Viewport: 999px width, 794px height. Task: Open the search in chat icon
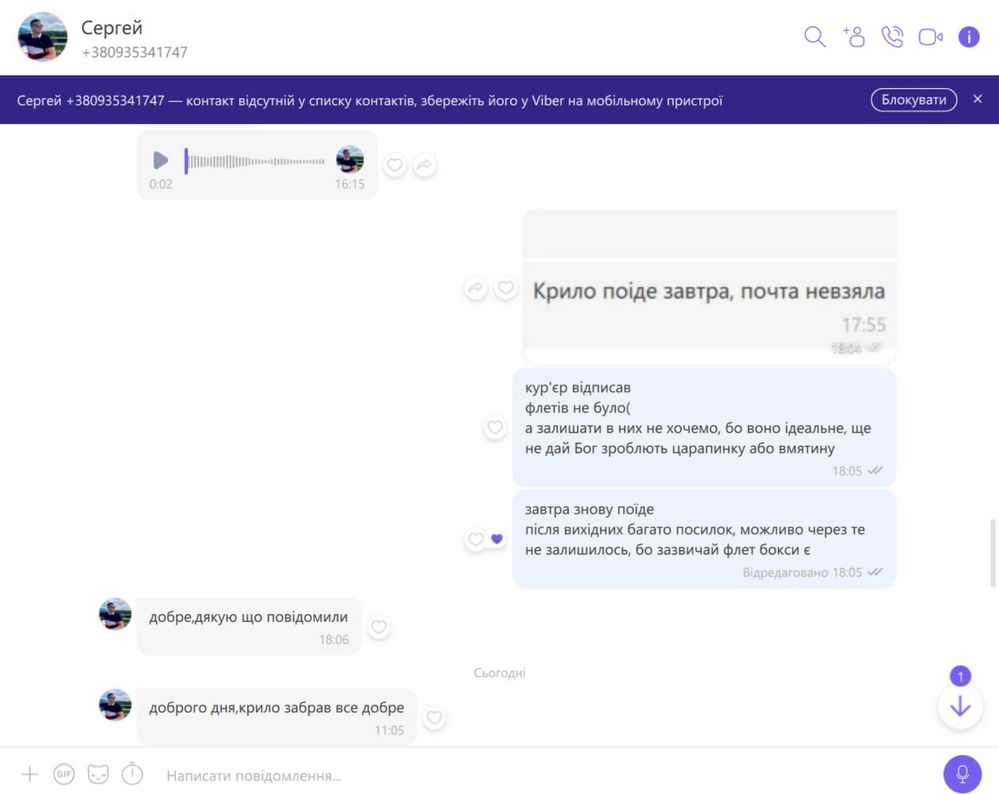click(x=814, y=37)
